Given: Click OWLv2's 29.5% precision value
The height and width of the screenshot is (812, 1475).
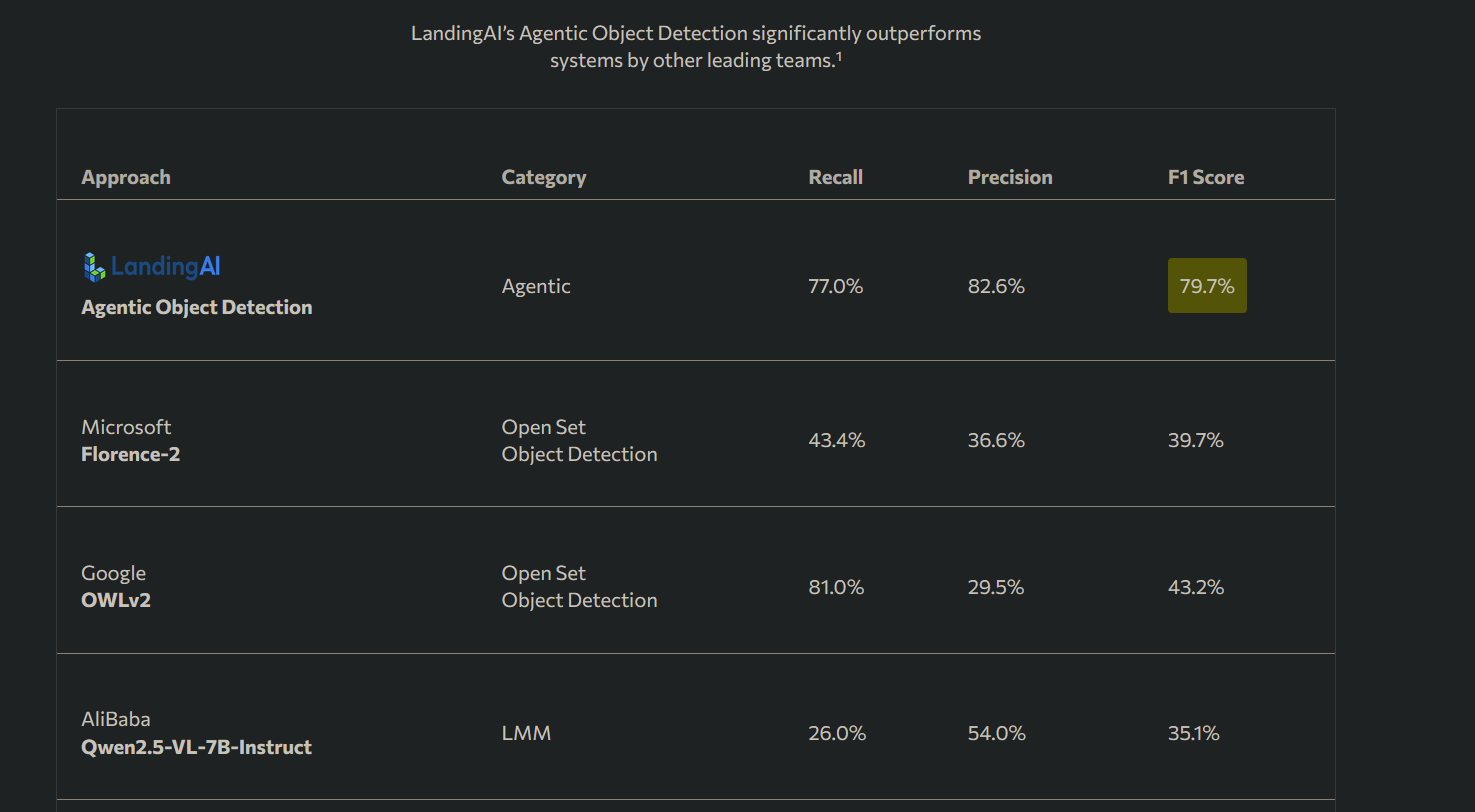Looking at the screenshot, I should [996, 587].
